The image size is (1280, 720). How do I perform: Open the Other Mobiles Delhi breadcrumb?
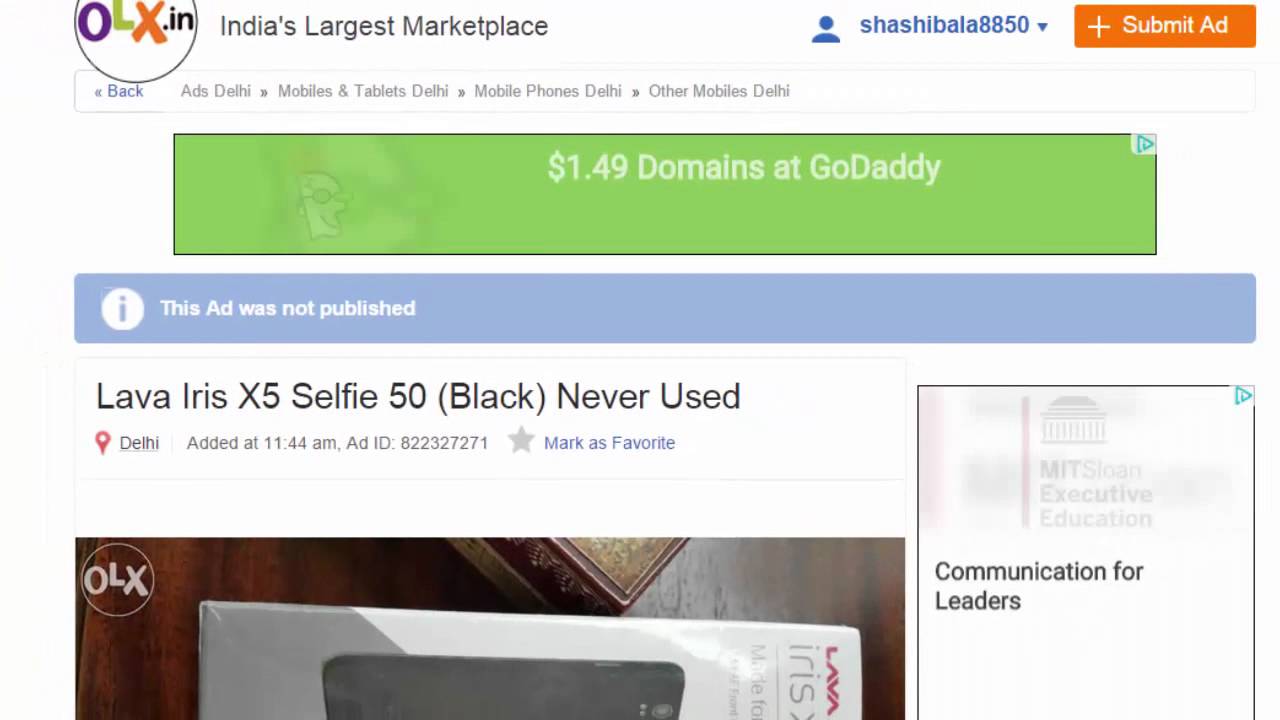719,91
